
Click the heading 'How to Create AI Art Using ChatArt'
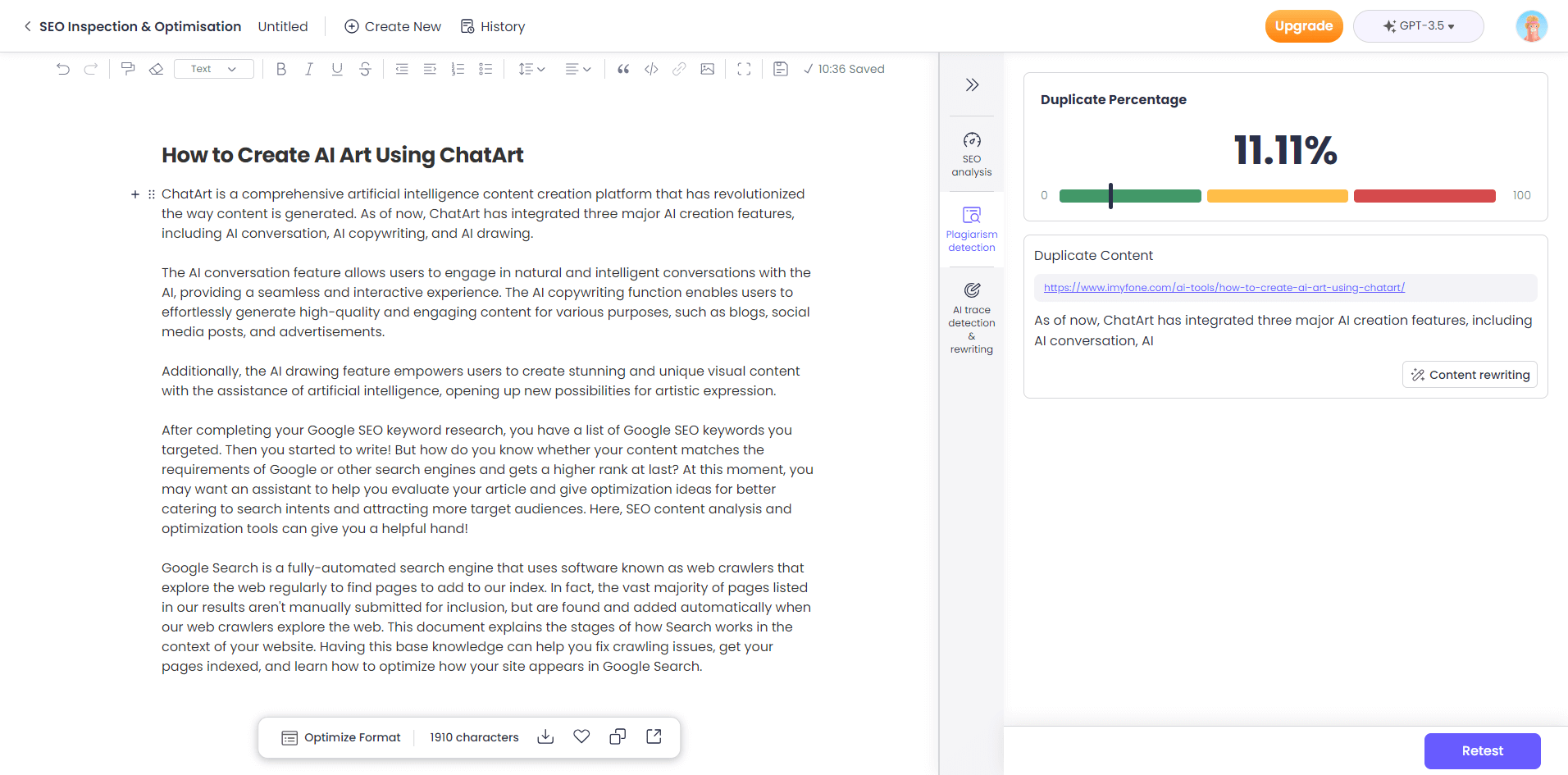(x=342, y=155)
